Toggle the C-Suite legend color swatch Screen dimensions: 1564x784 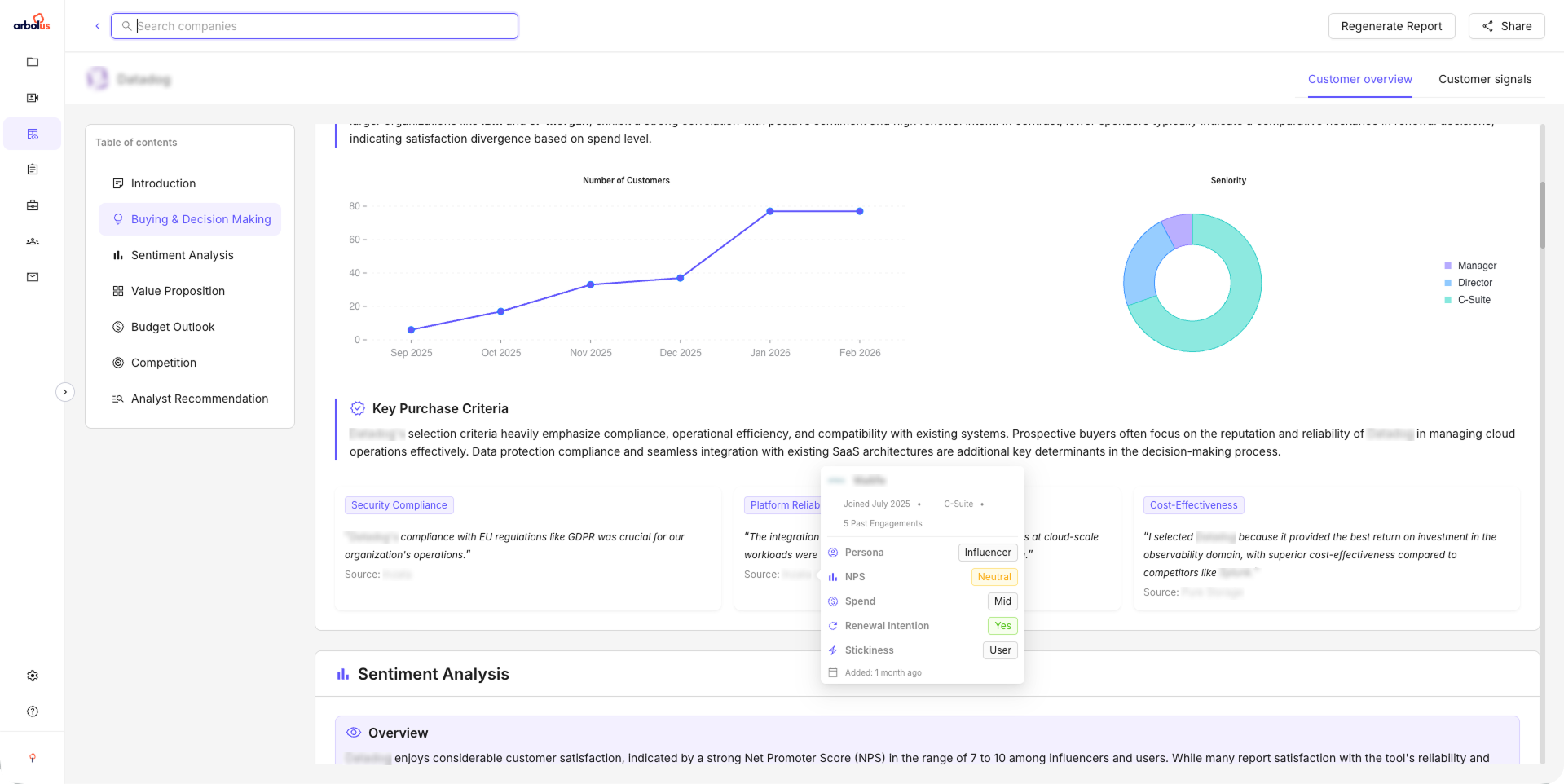coord(1448,300)
